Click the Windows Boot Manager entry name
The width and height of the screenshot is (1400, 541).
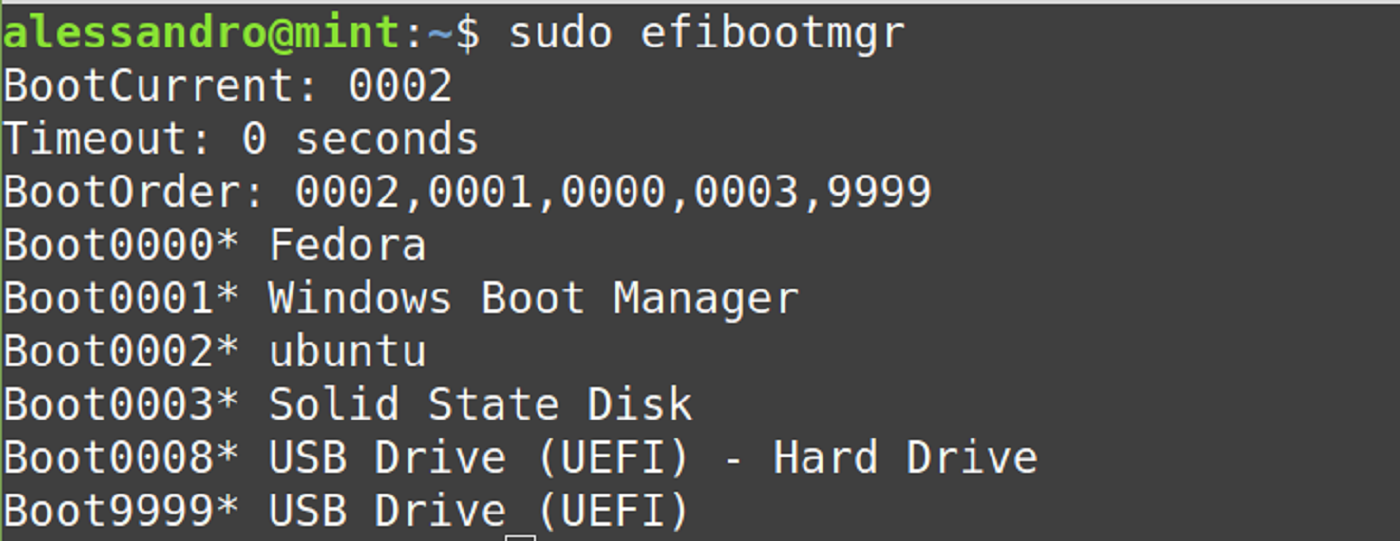(533, 298)
